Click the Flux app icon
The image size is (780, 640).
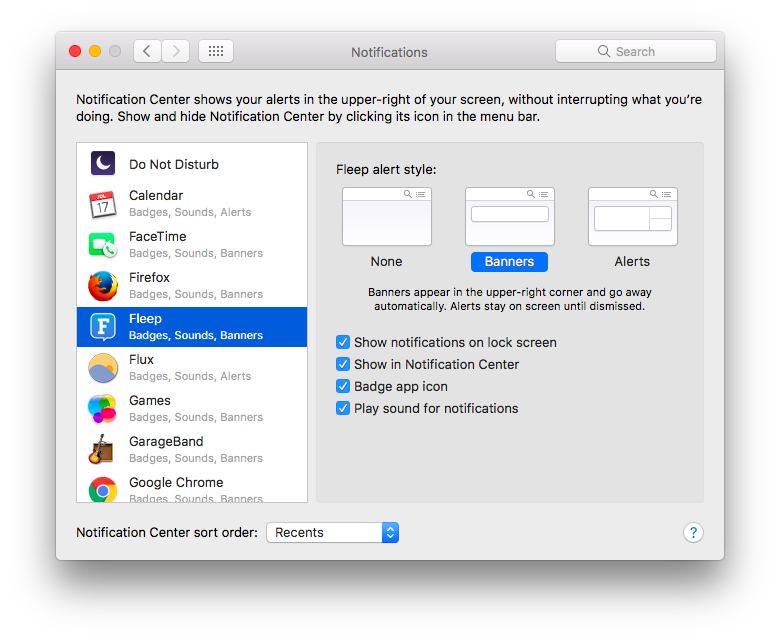point(103,368)
